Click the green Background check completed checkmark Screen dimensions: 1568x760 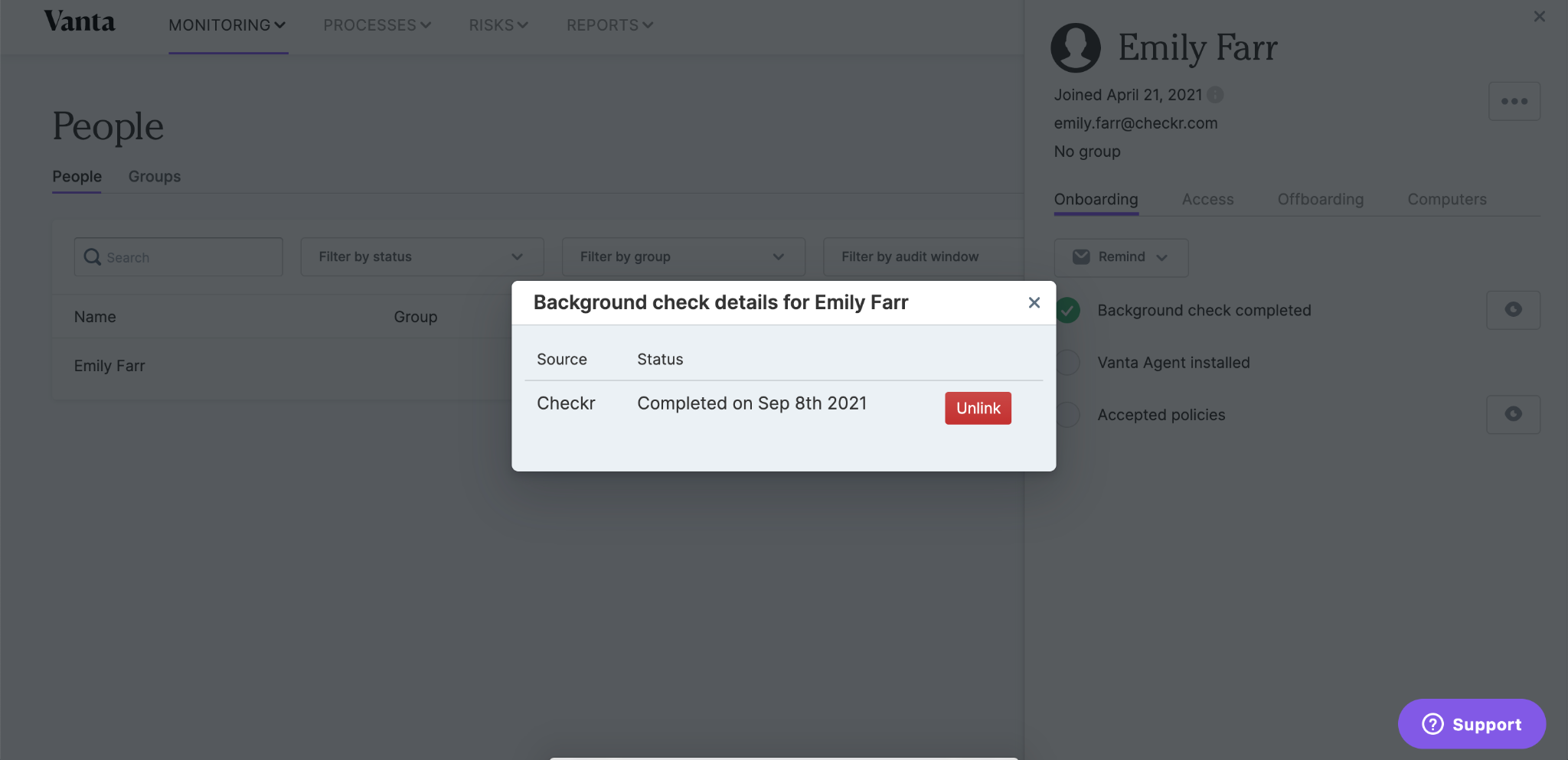(x=1067, y=310)
